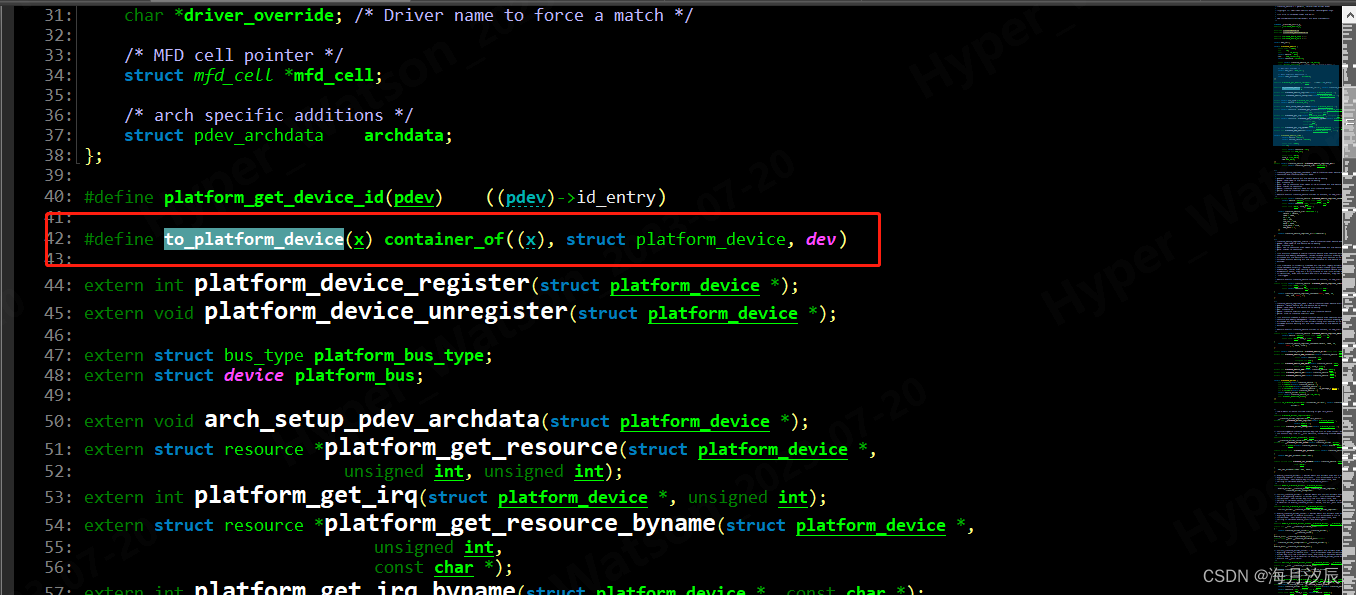Screen dimensions: 1356x595
Task: Click the red-boxed macro definition on line 42
Action: 460,239
